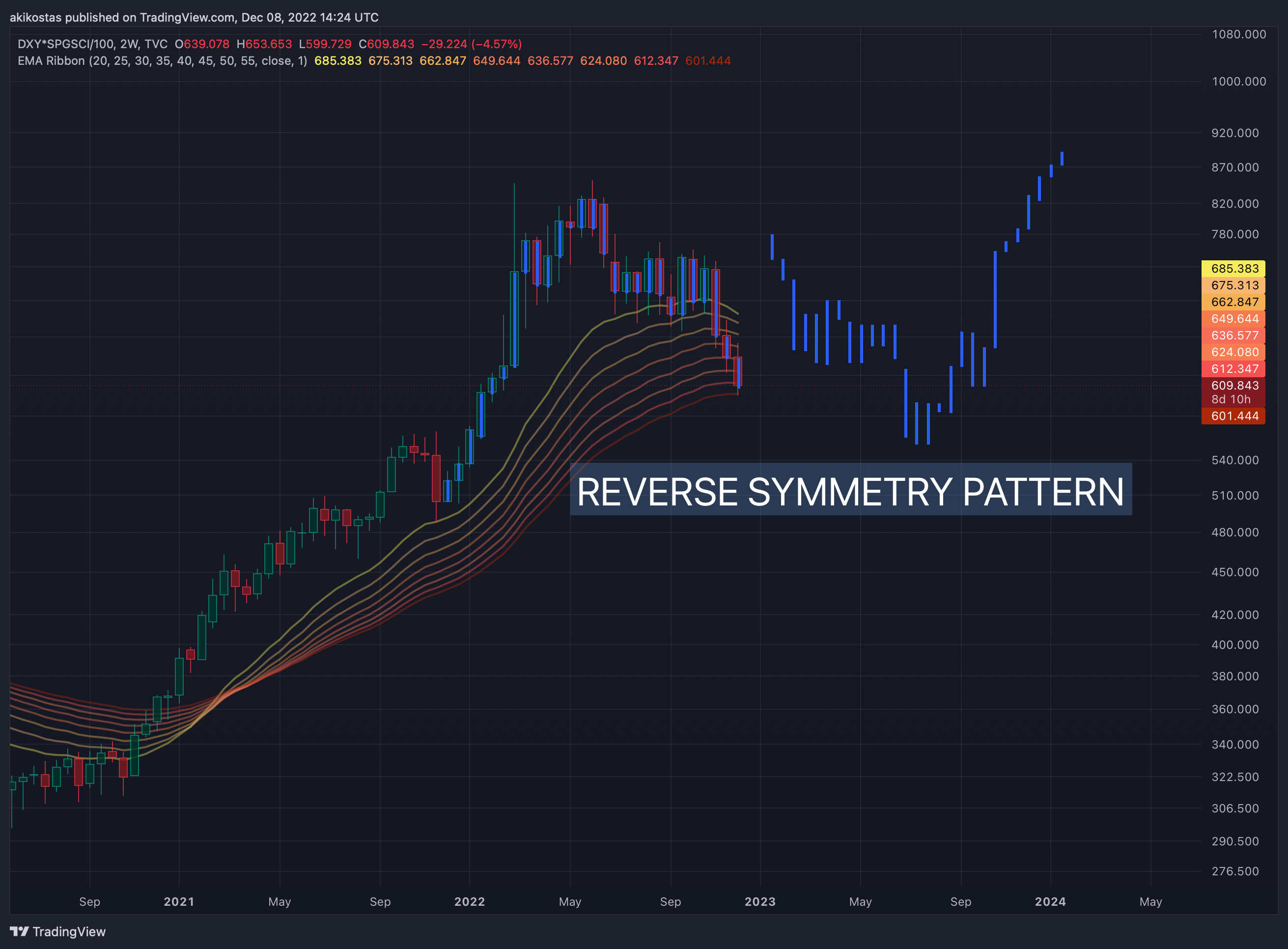Click the 306.500 price scale value

pyautogui.click(x=1234, y=808)
